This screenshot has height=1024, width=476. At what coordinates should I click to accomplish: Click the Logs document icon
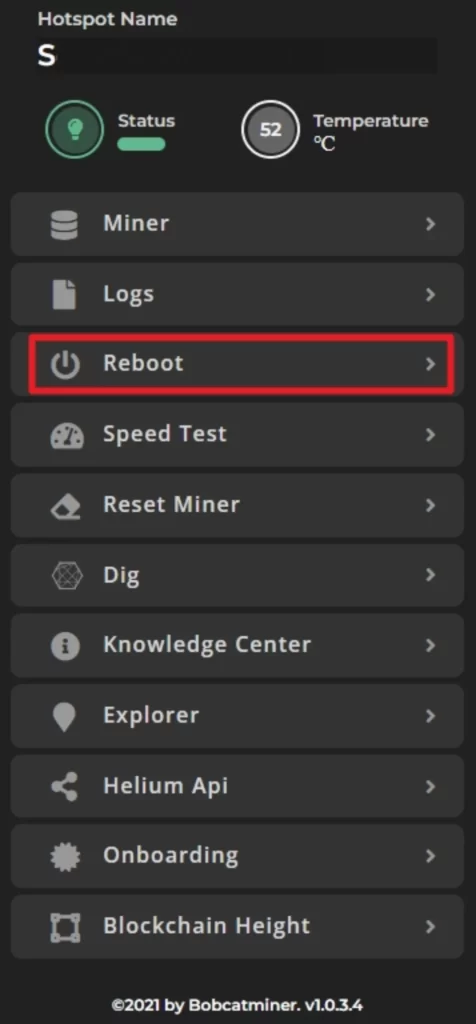64,295
